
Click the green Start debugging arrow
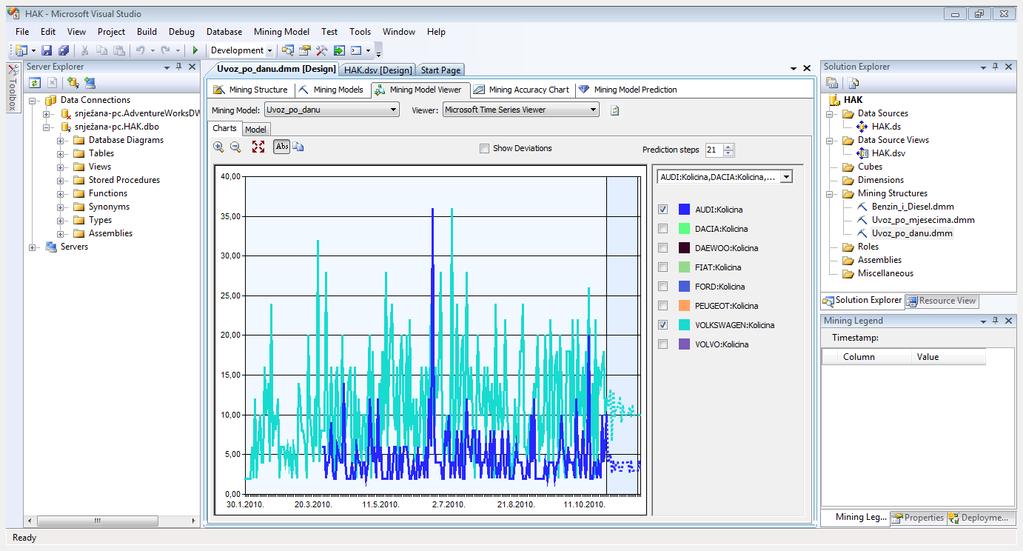[194, 50]
